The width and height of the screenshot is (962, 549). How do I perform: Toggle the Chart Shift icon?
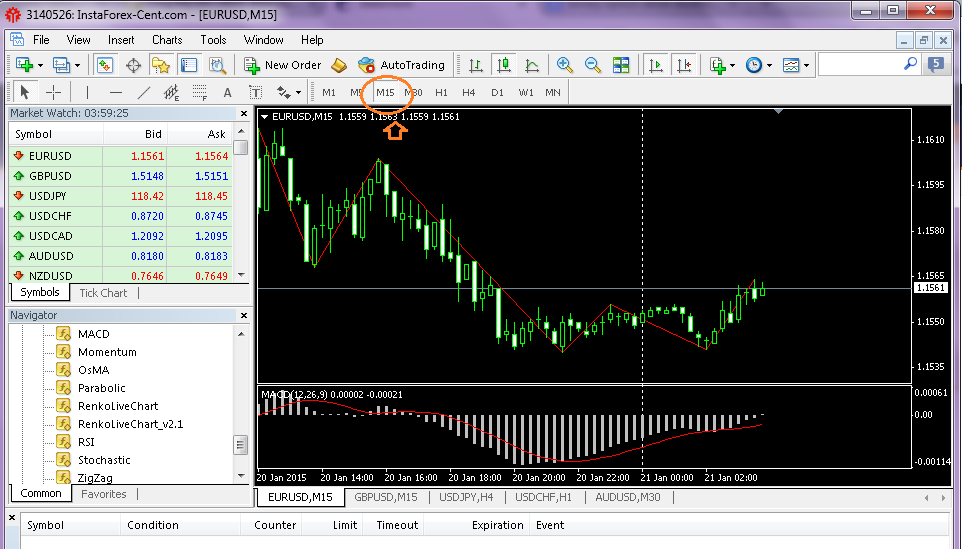click(683, 64)
